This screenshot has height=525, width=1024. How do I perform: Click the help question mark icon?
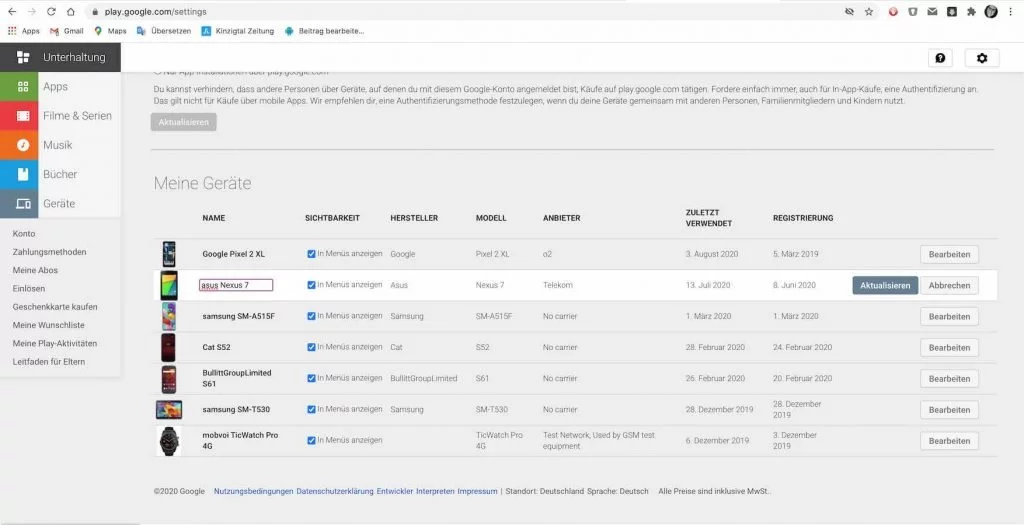(940, 57)
